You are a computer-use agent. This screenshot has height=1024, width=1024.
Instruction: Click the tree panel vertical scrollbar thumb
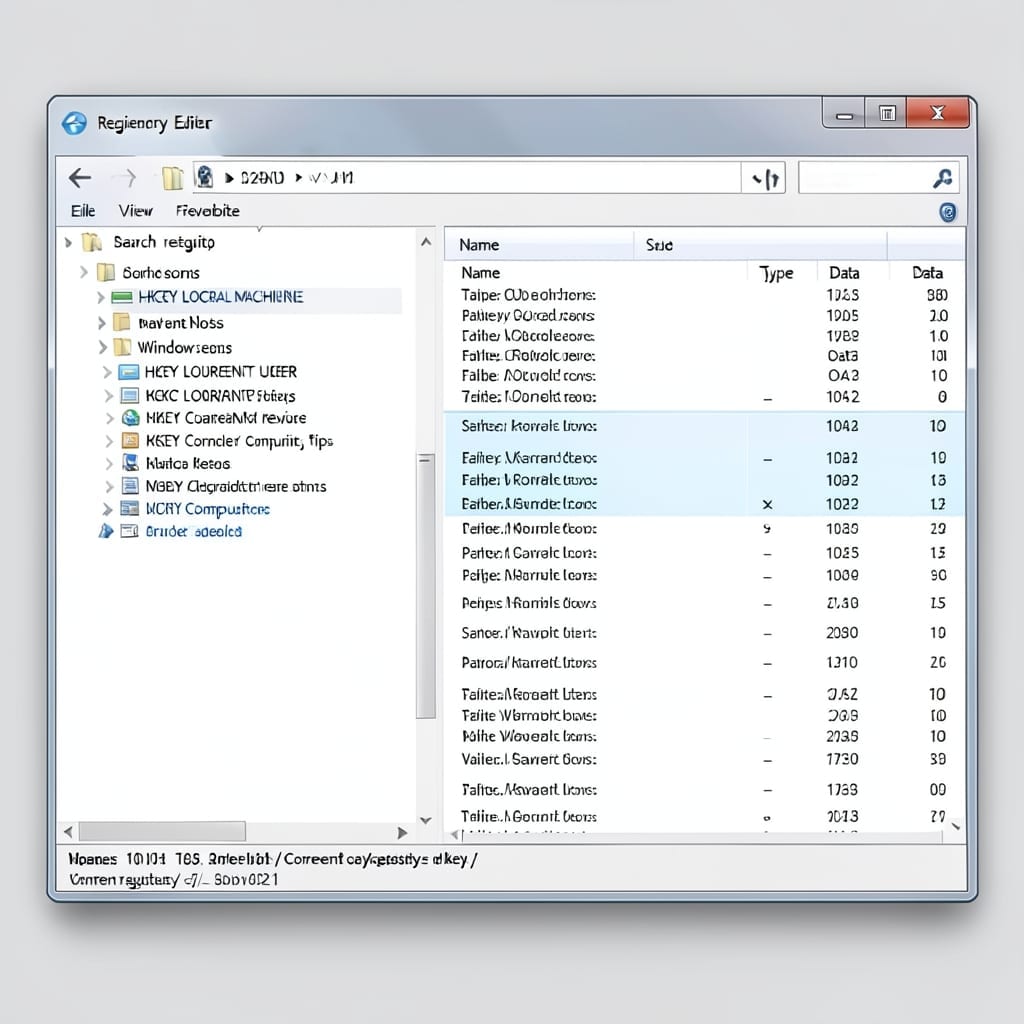426,586
